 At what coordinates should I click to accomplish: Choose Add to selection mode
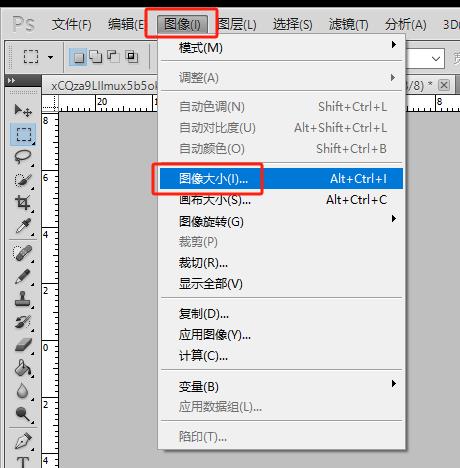96,57
